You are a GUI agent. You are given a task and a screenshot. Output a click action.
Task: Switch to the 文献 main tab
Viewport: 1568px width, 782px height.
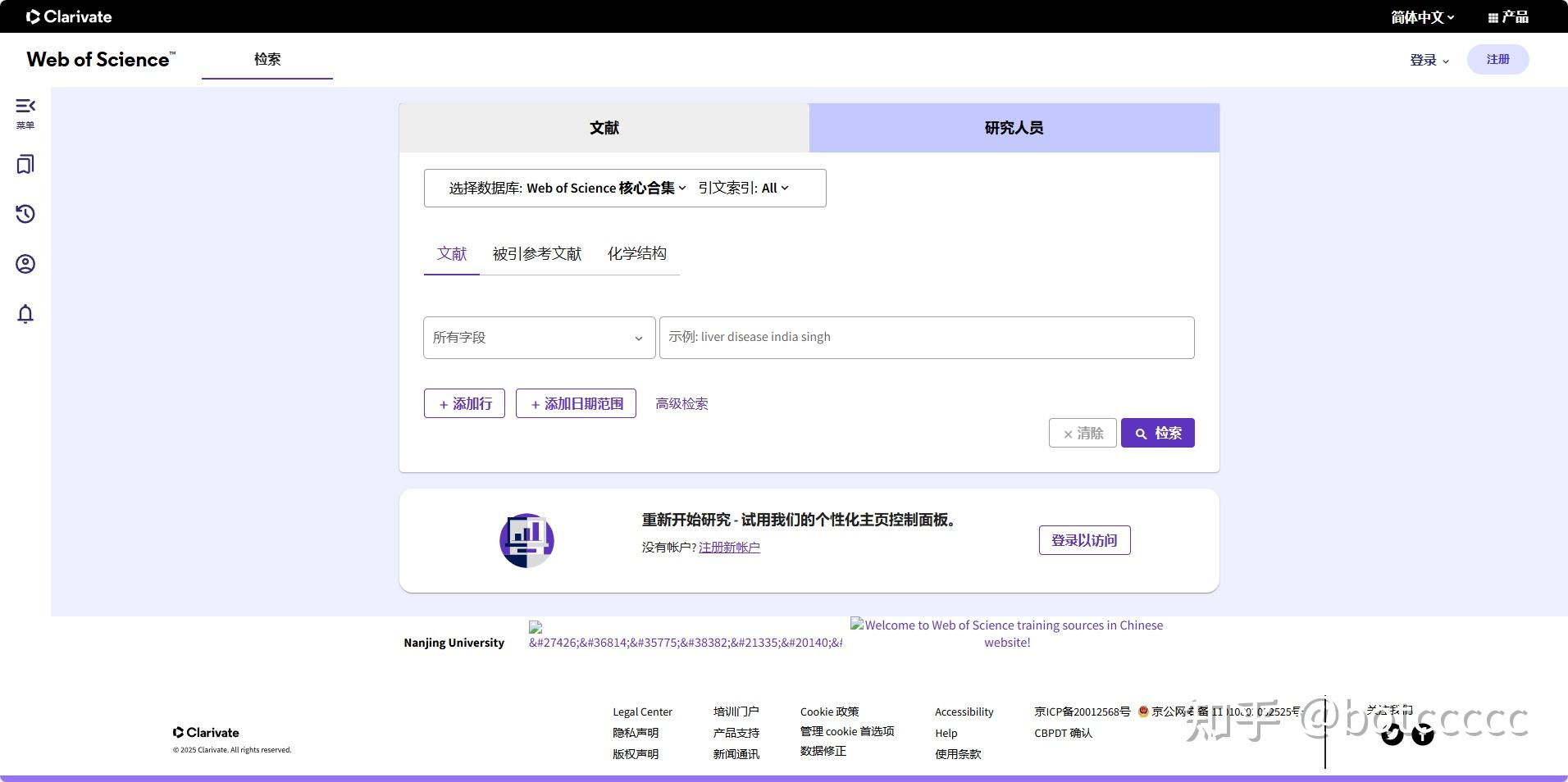(x=604, y=128)
